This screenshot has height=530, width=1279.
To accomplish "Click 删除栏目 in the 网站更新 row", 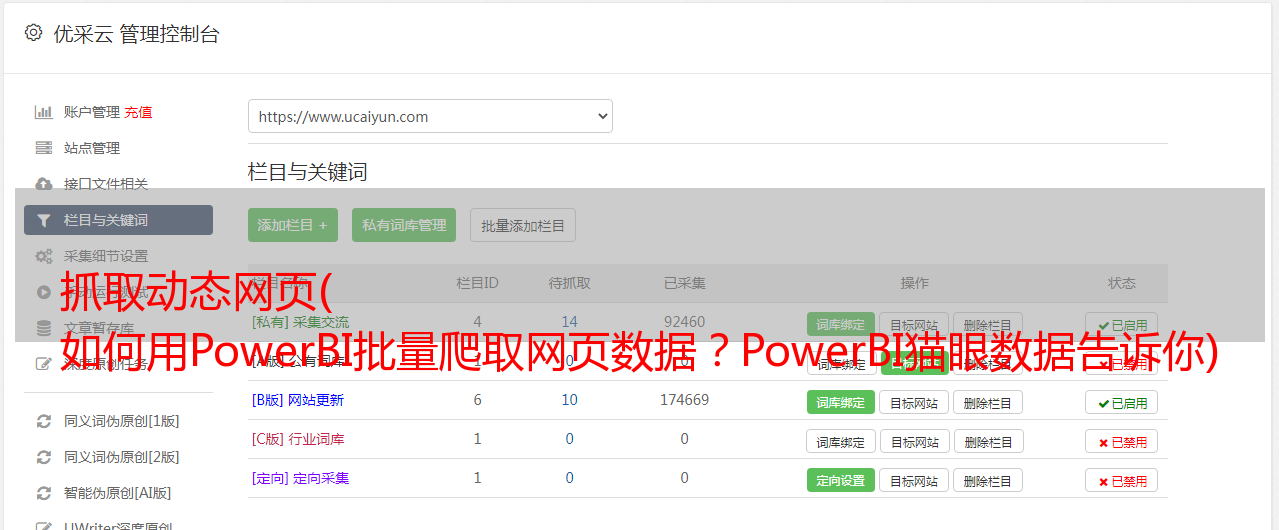I will (988, 402).
